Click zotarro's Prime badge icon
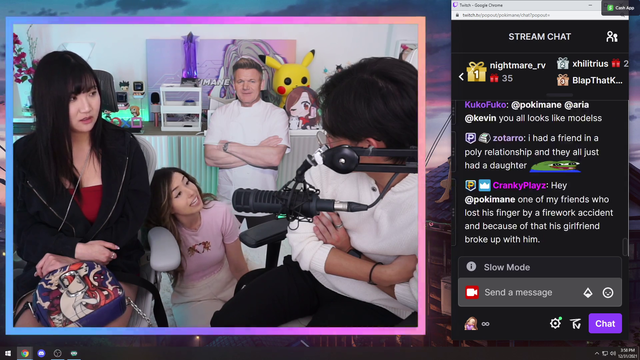640x360 pixels. tap(470, 138)
